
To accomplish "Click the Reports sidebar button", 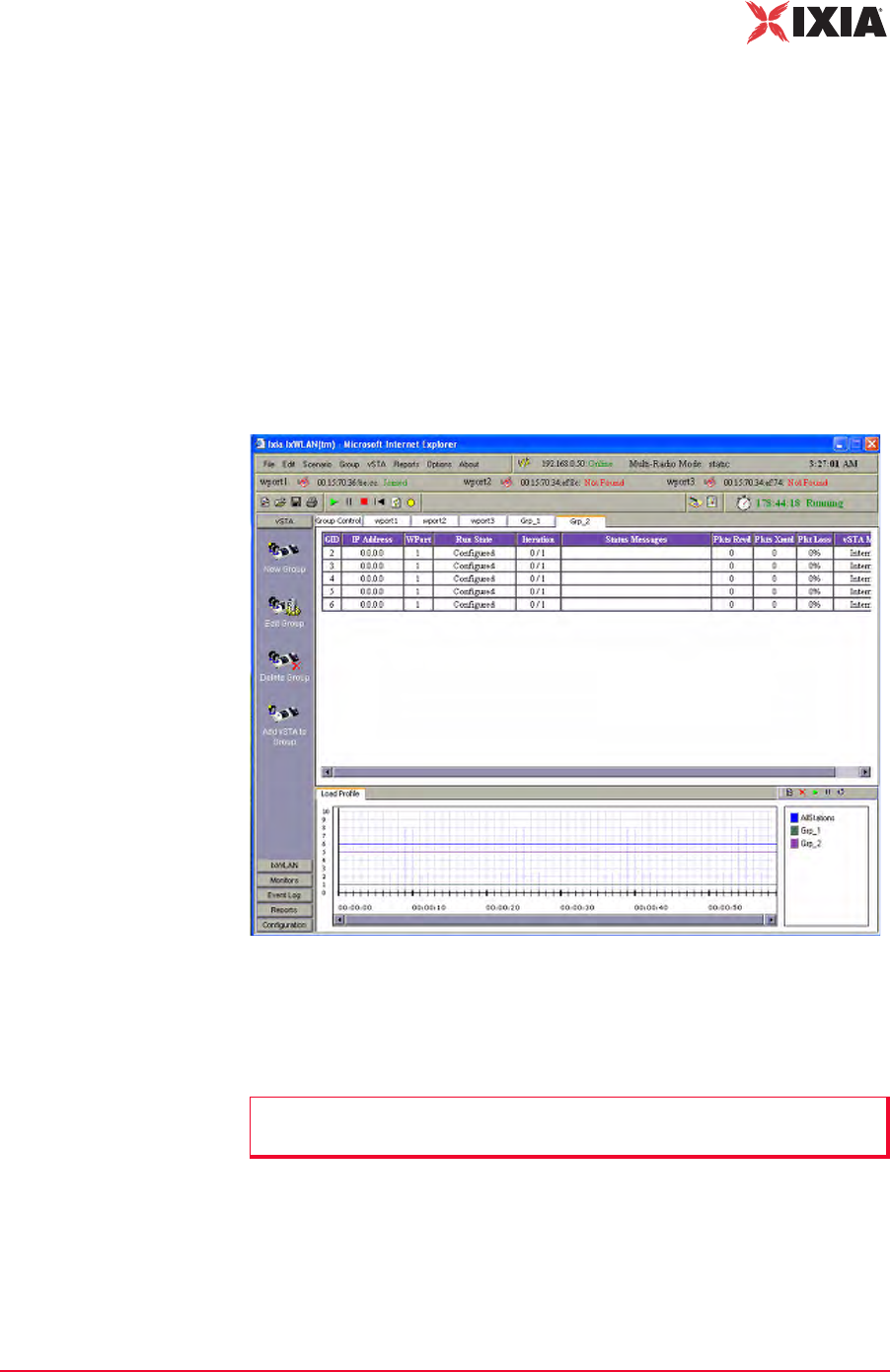I will pos(284,910).
